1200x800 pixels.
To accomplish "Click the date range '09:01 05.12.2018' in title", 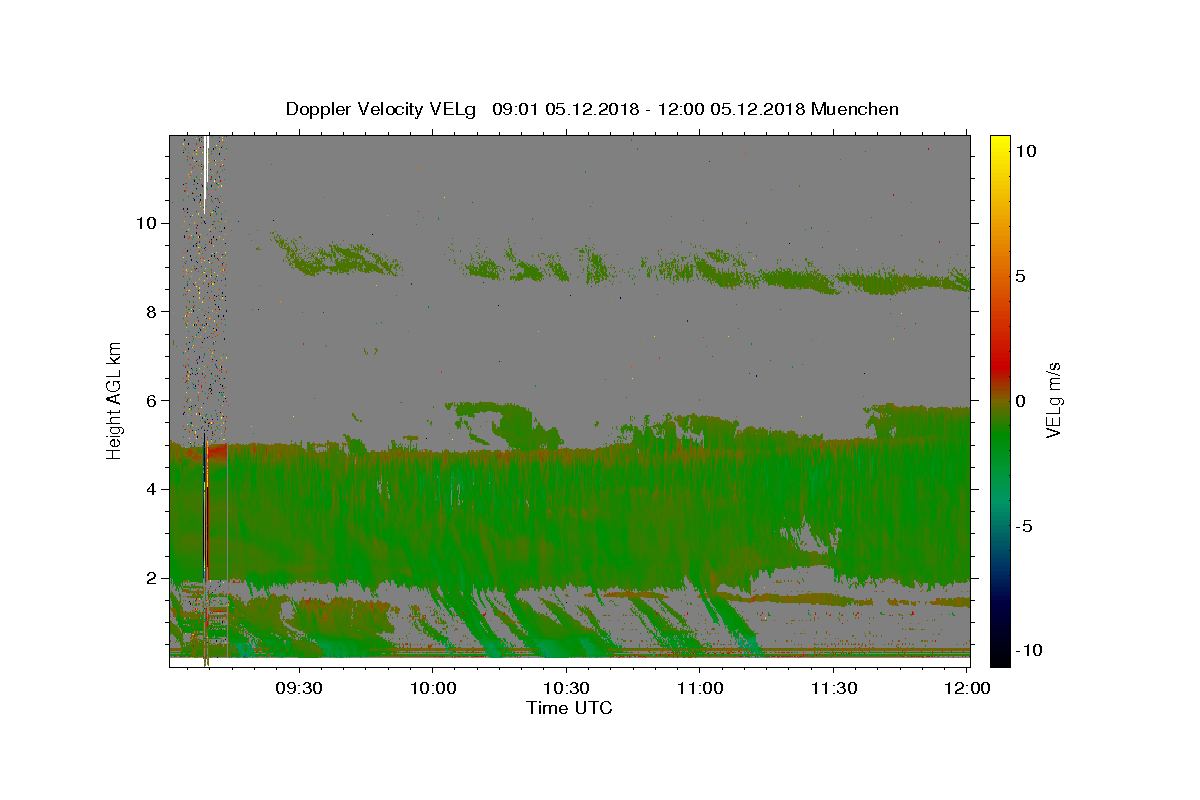I will [565, 109].
